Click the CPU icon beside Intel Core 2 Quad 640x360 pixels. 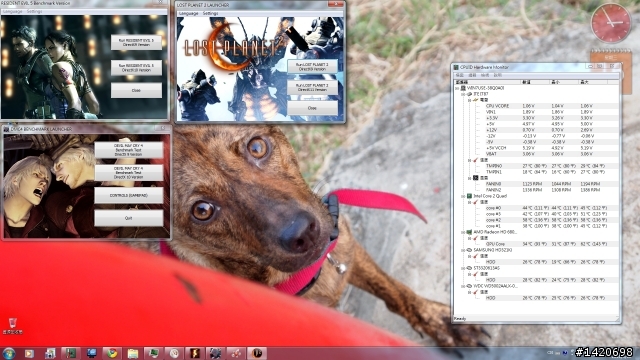point(469,196)
